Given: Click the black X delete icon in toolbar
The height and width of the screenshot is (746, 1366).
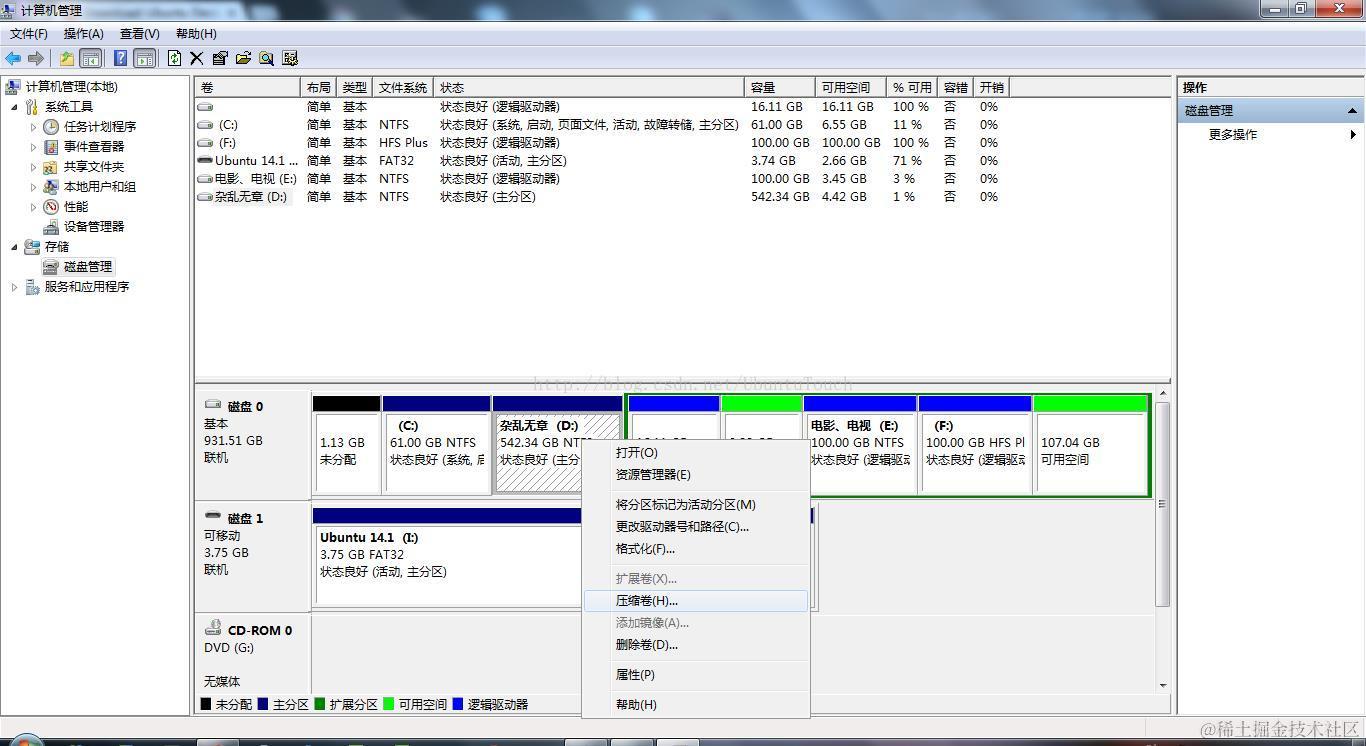Looking at the screenshot, I should click(196, 58).
